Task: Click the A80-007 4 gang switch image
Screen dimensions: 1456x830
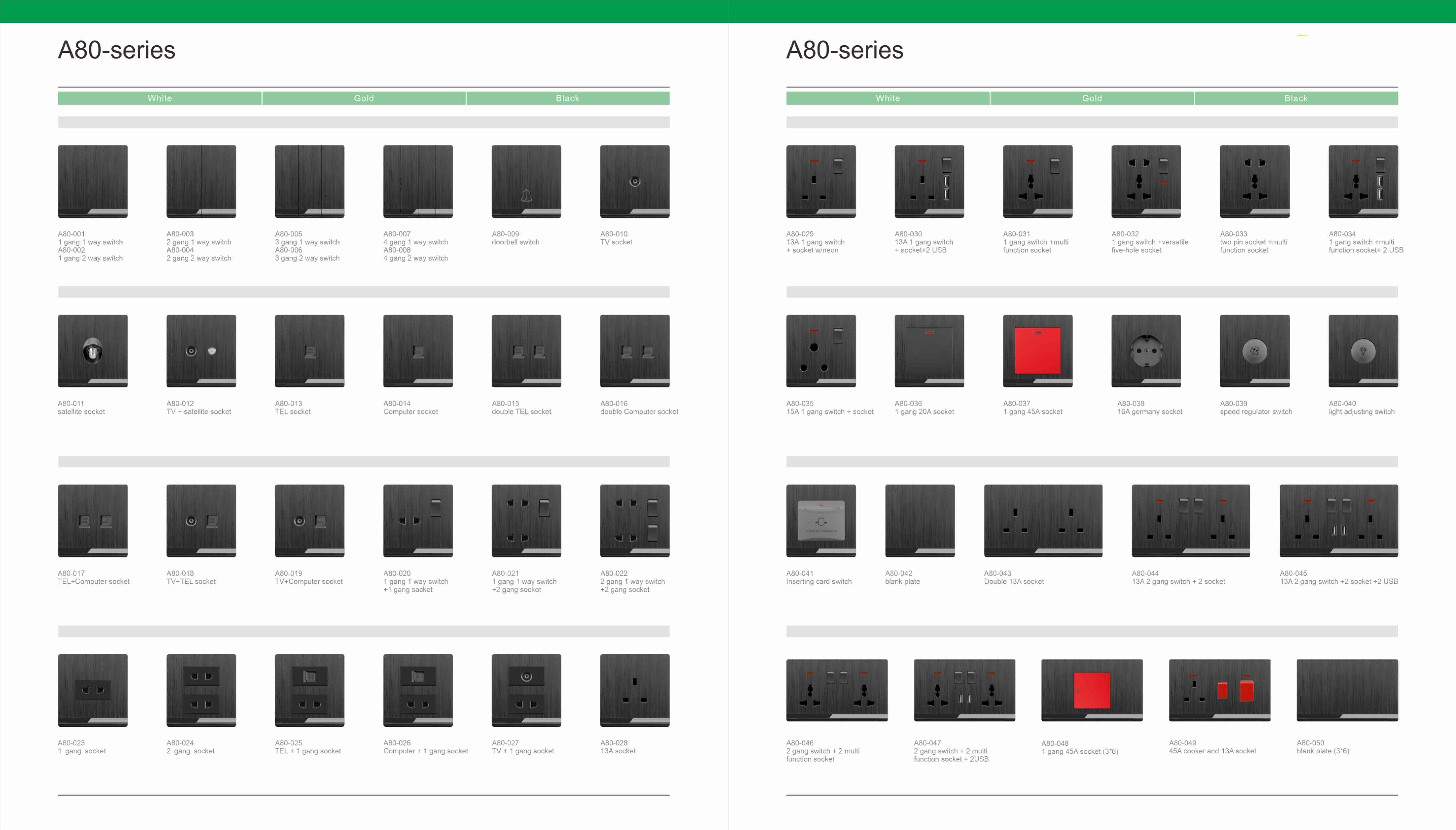Action: (x=418, y=181)
